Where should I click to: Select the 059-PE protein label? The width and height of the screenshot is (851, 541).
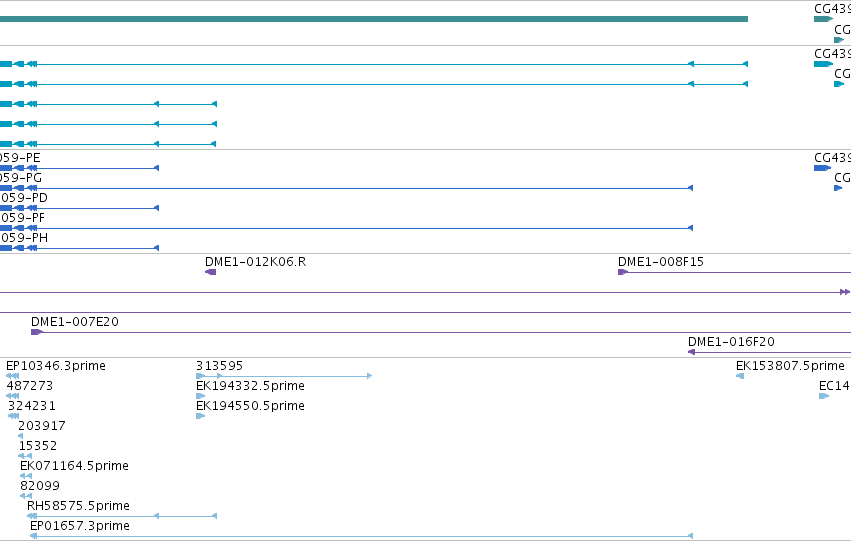[20, 158]
